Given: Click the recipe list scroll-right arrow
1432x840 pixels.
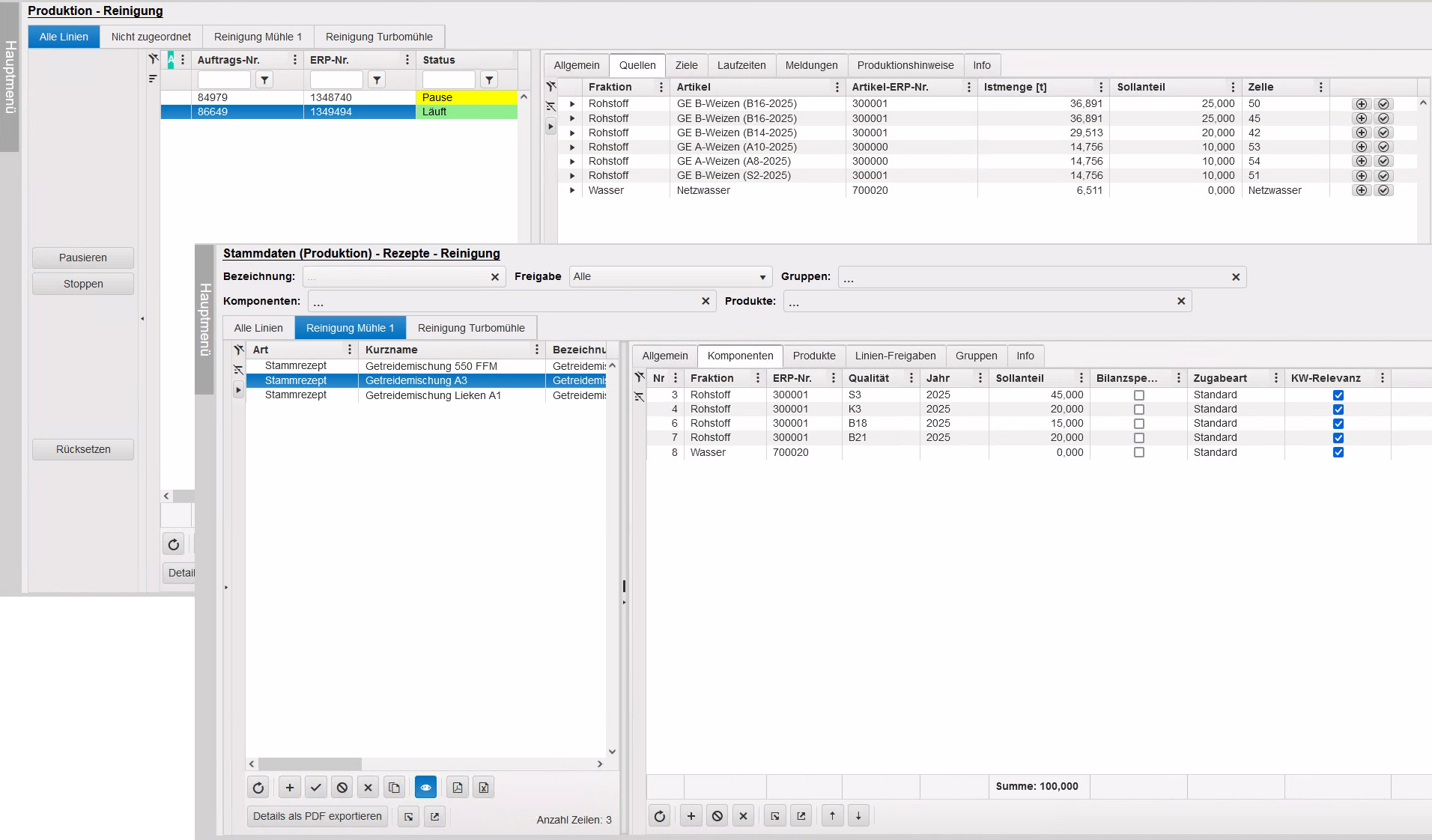Looking at the screenshot, I should 599,764.
